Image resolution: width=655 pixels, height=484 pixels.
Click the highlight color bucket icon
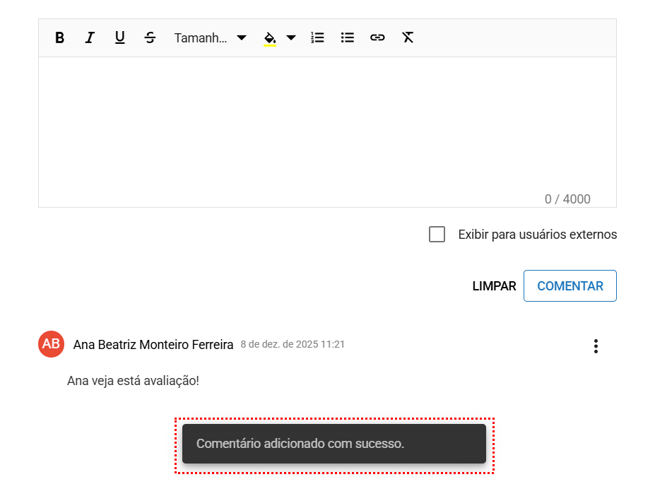(x=270, y=38)
